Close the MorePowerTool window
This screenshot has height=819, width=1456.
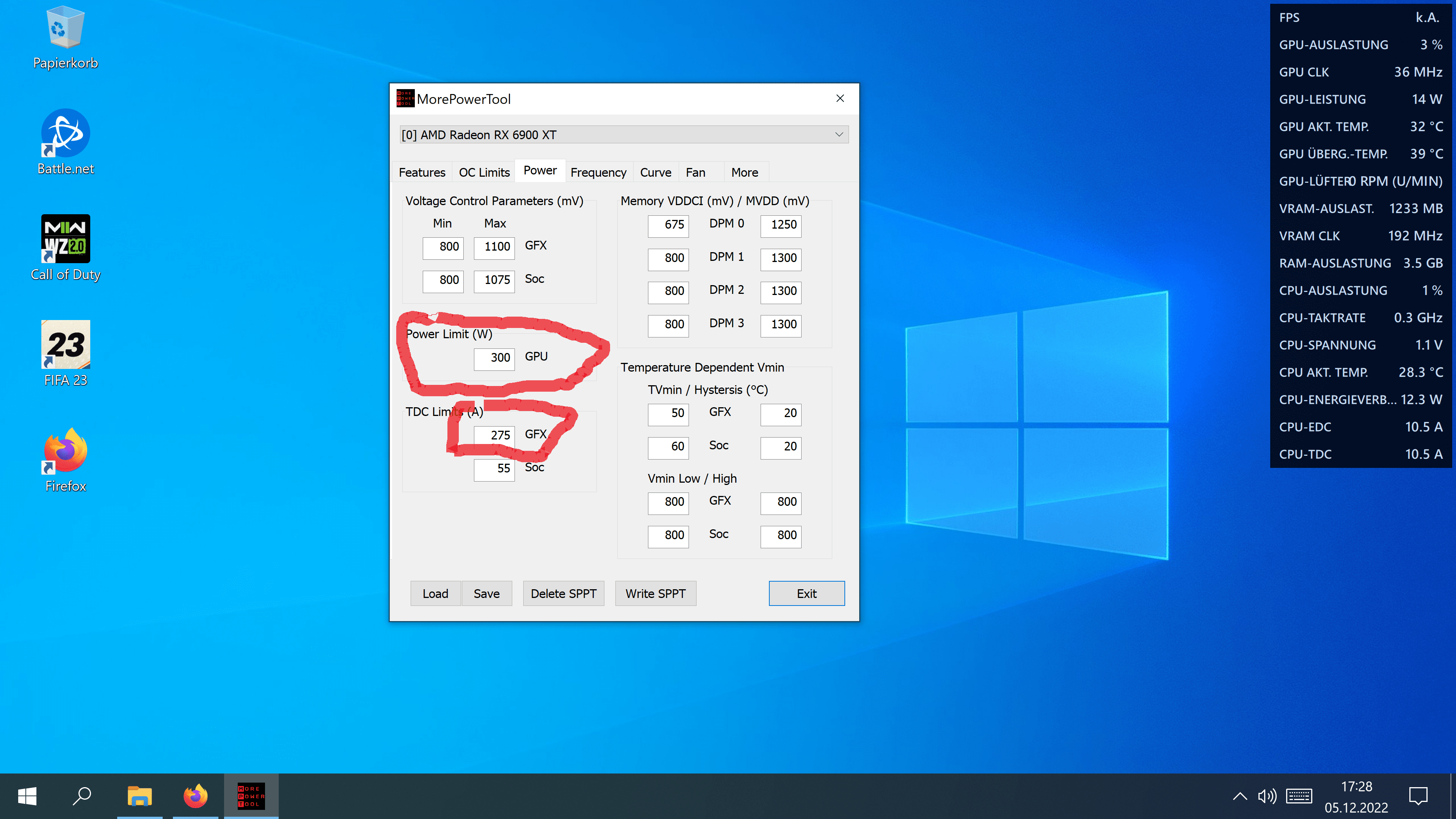(840, 98)
